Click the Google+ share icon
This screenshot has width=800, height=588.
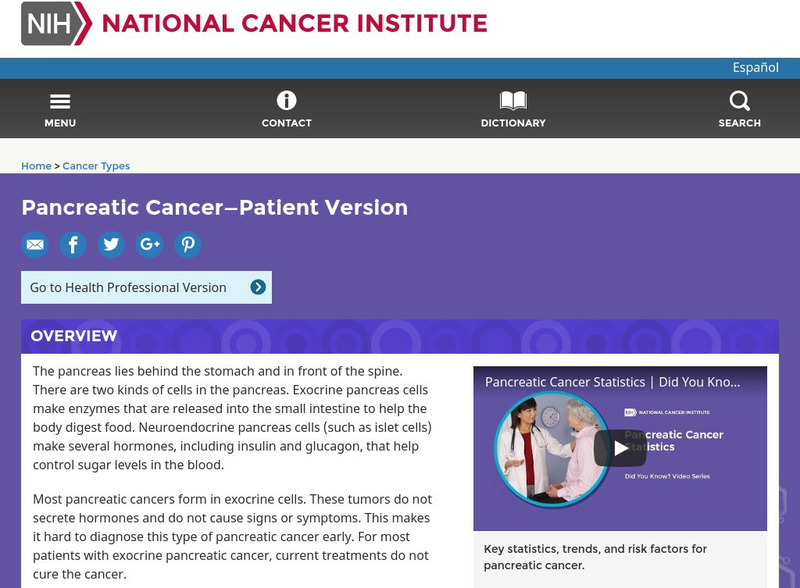click(150, 243)
